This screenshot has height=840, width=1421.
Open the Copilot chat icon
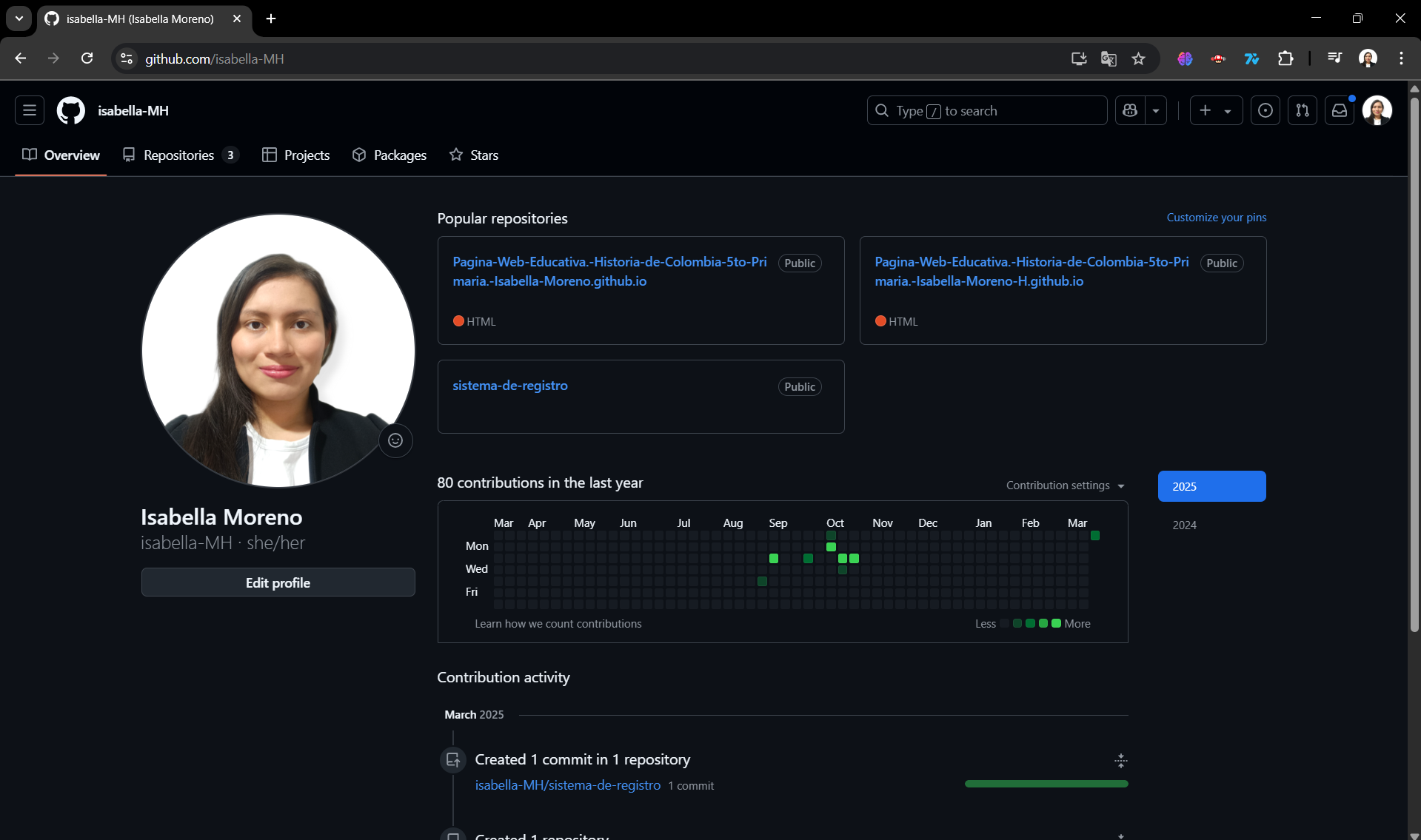1130,110
